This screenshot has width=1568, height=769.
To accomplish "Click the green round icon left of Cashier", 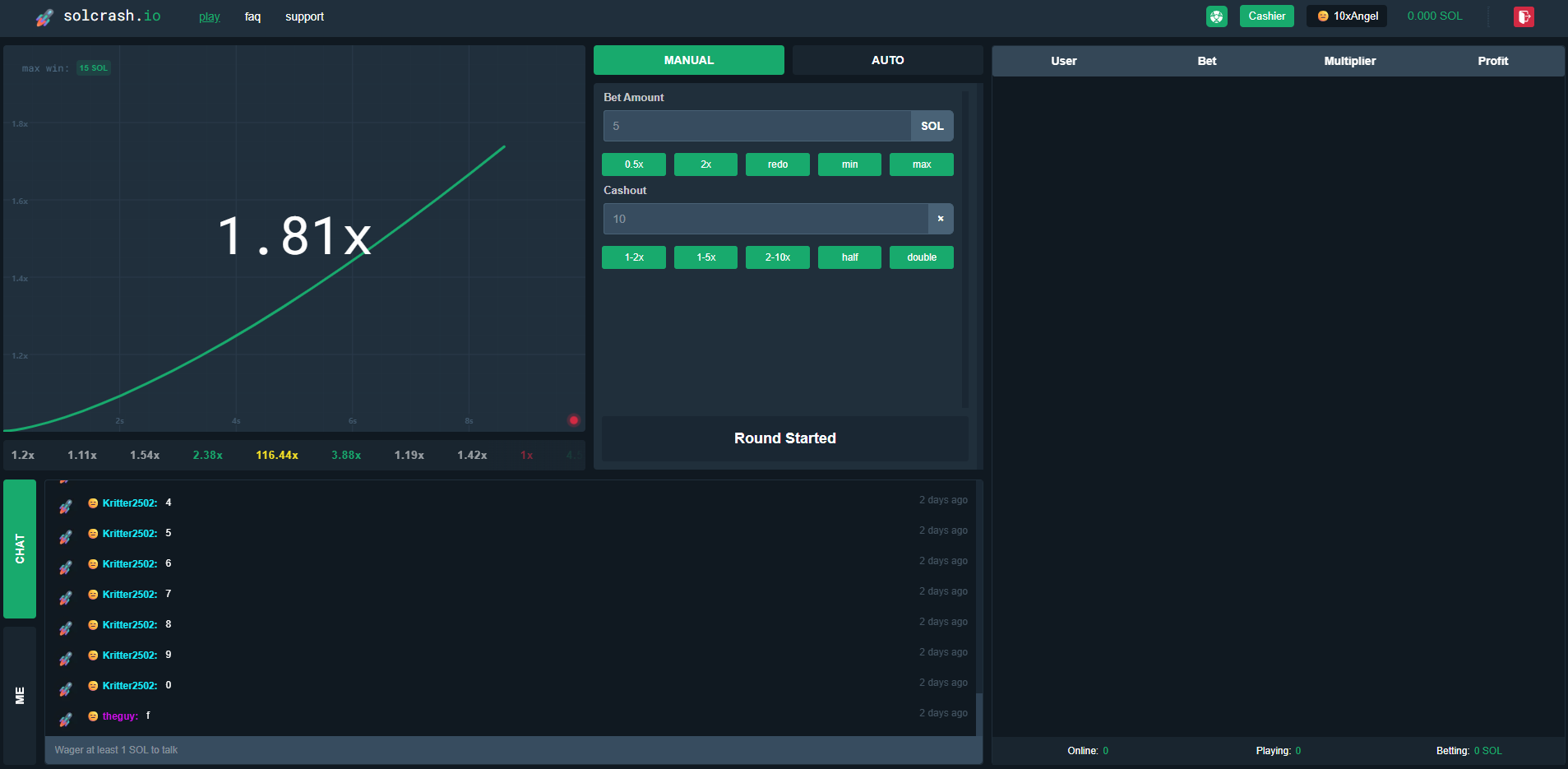I will pyautogui.click(x=1216, y=16).
